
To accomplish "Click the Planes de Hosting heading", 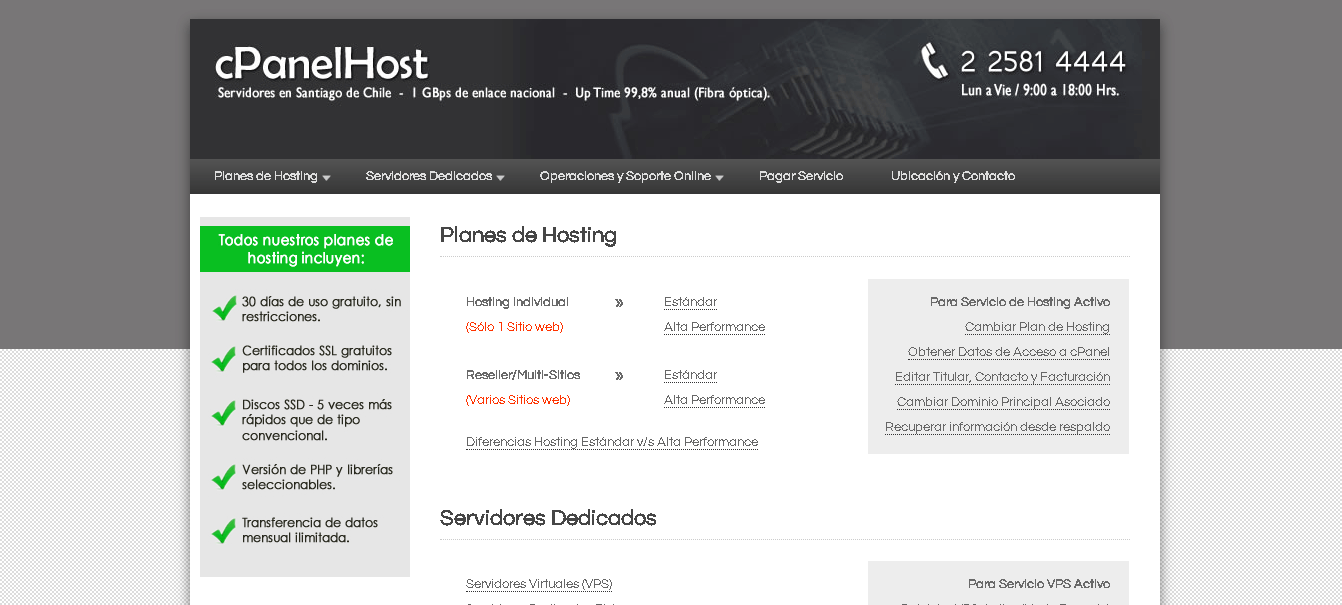I will (x=528, y=235).
